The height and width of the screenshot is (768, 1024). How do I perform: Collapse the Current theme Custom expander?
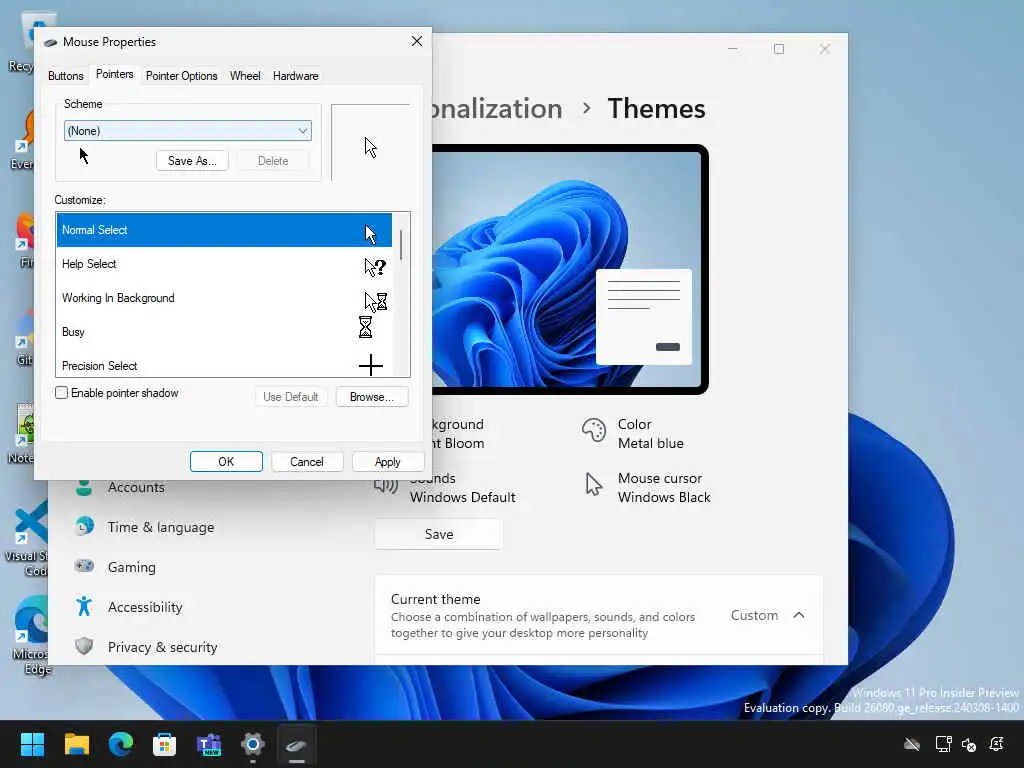click(799, 615)
